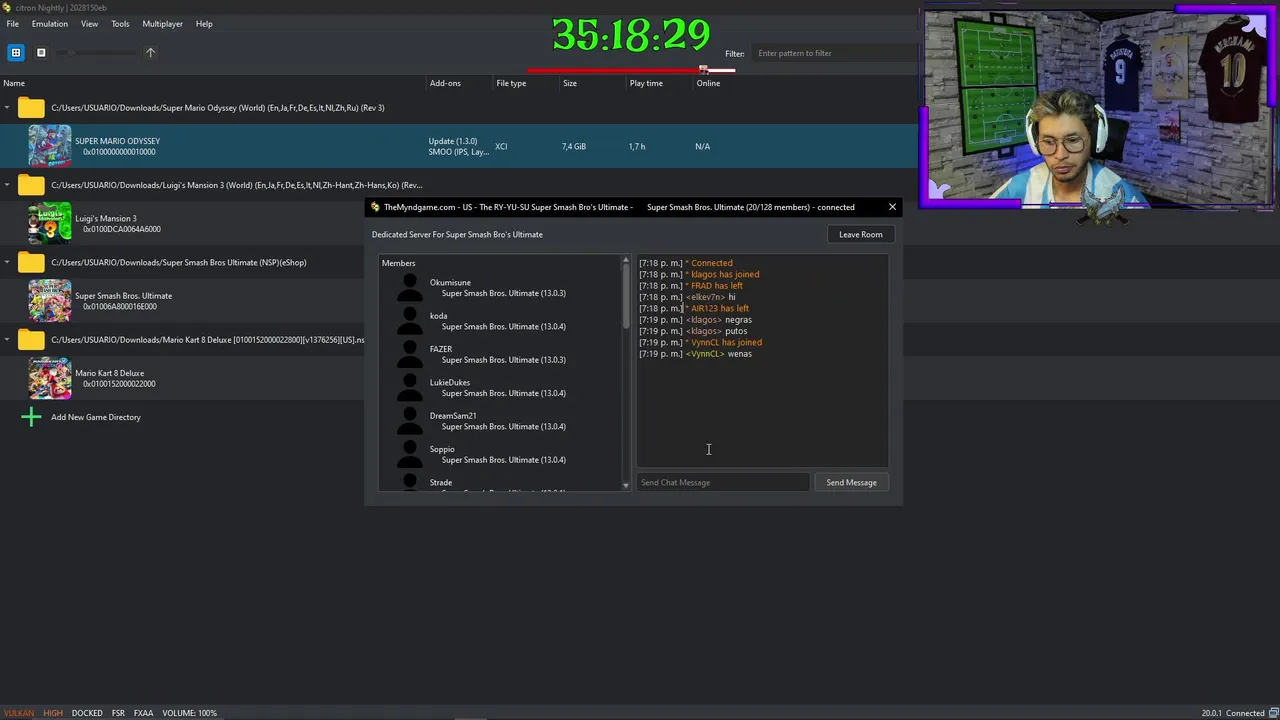Click 'Dedicated Server For Super Smash Bro's Ultimate' description
Viewport: 1280px width, 720px height.
click(457, 234)
